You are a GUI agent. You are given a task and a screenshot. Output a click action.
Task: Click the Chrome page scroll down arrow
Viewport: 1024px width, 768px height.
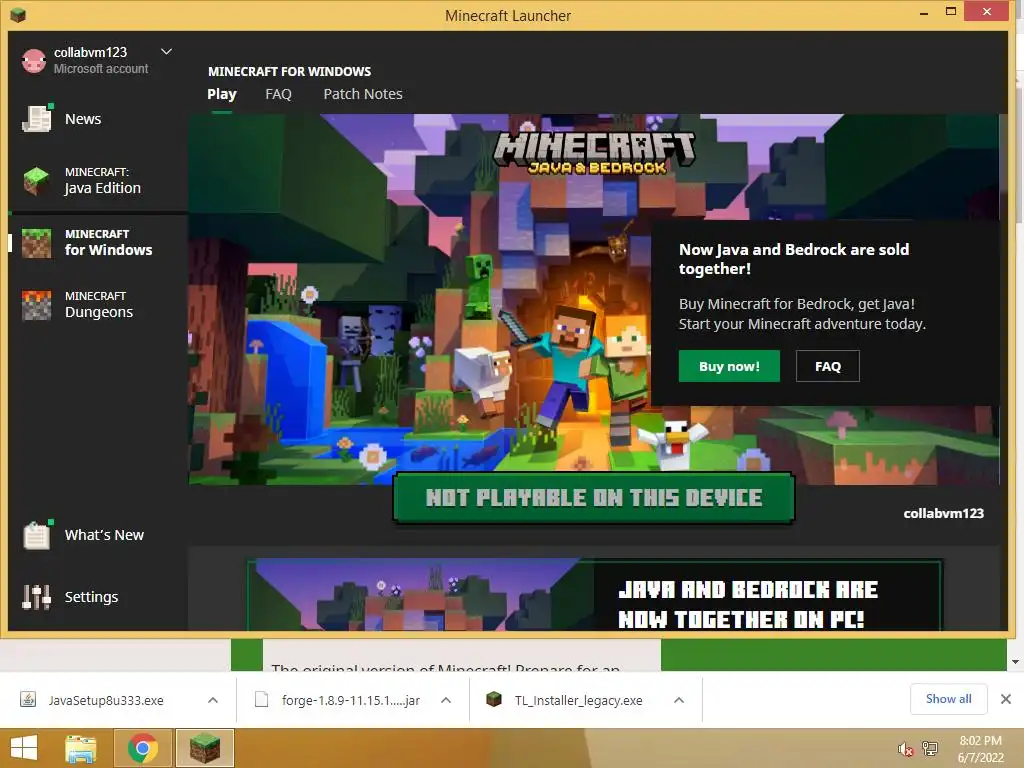pyautogui.click(x=1016, y=662)
